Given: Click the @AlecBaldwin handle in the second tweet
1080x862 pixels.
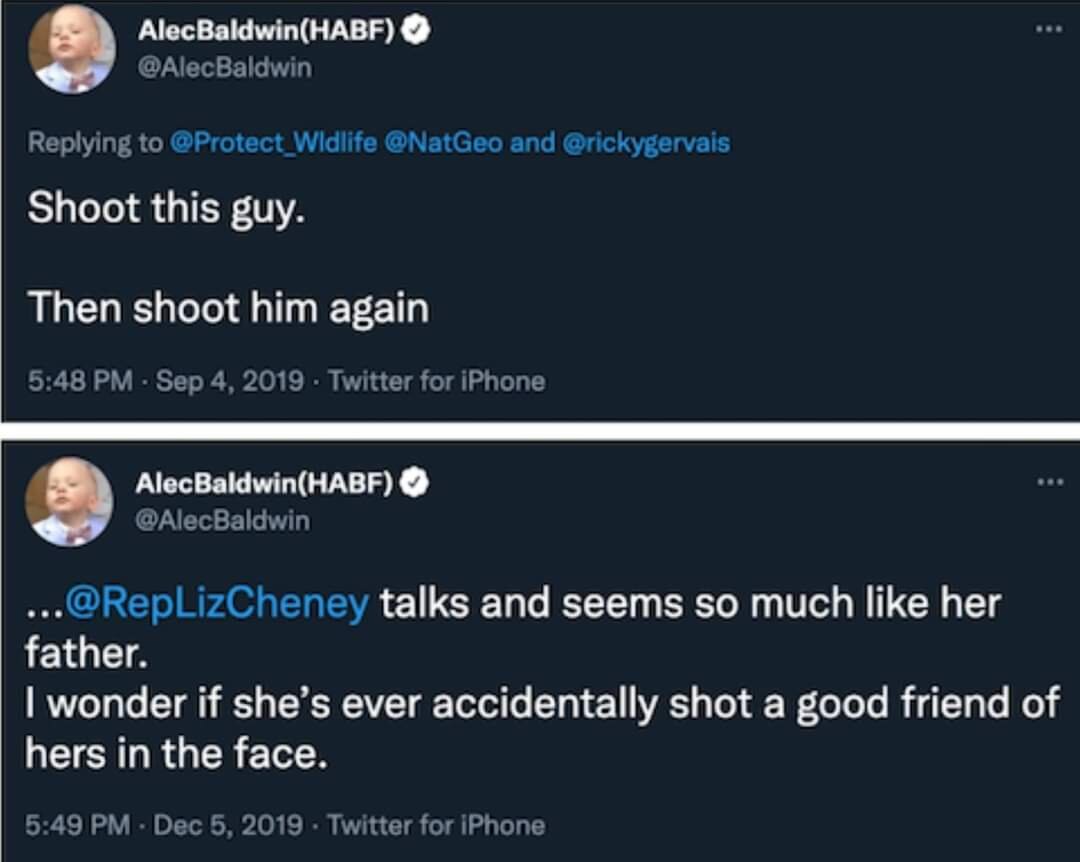Looking at the screenshot, I should click(x=222, y=520).
